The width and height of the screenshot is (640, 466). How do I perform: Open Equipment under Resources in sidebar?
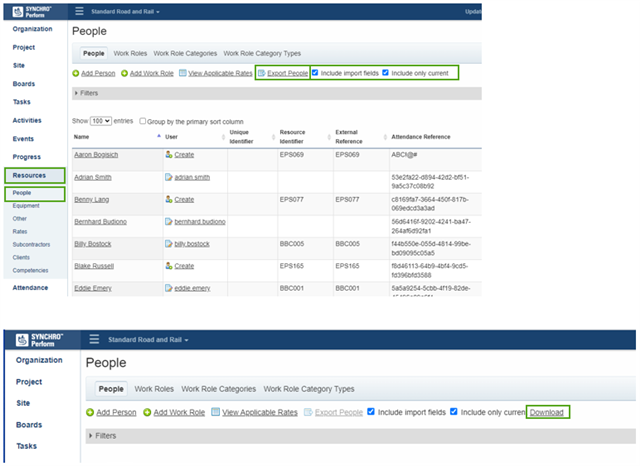(x=26, y=206)
